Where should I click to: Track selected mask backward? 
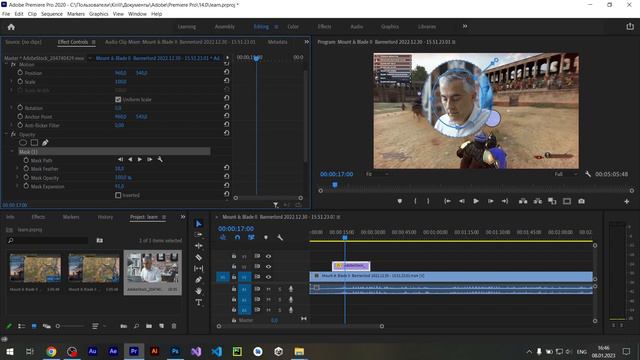pyautogui.click(x=130, y=160)
